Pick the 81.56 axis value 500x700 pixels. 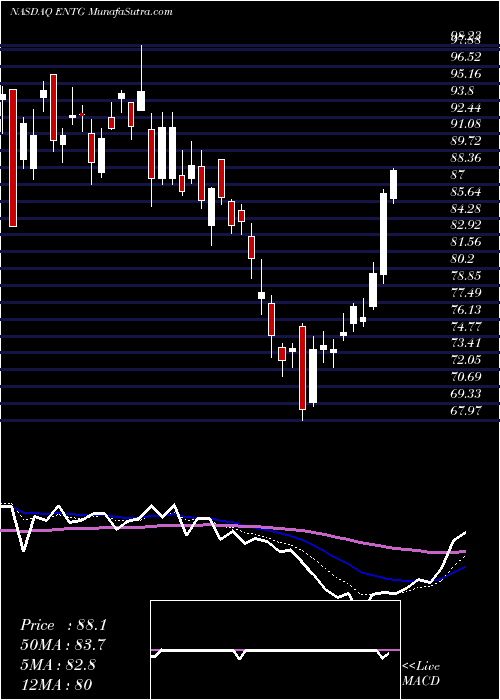click(x=466, y=242)
